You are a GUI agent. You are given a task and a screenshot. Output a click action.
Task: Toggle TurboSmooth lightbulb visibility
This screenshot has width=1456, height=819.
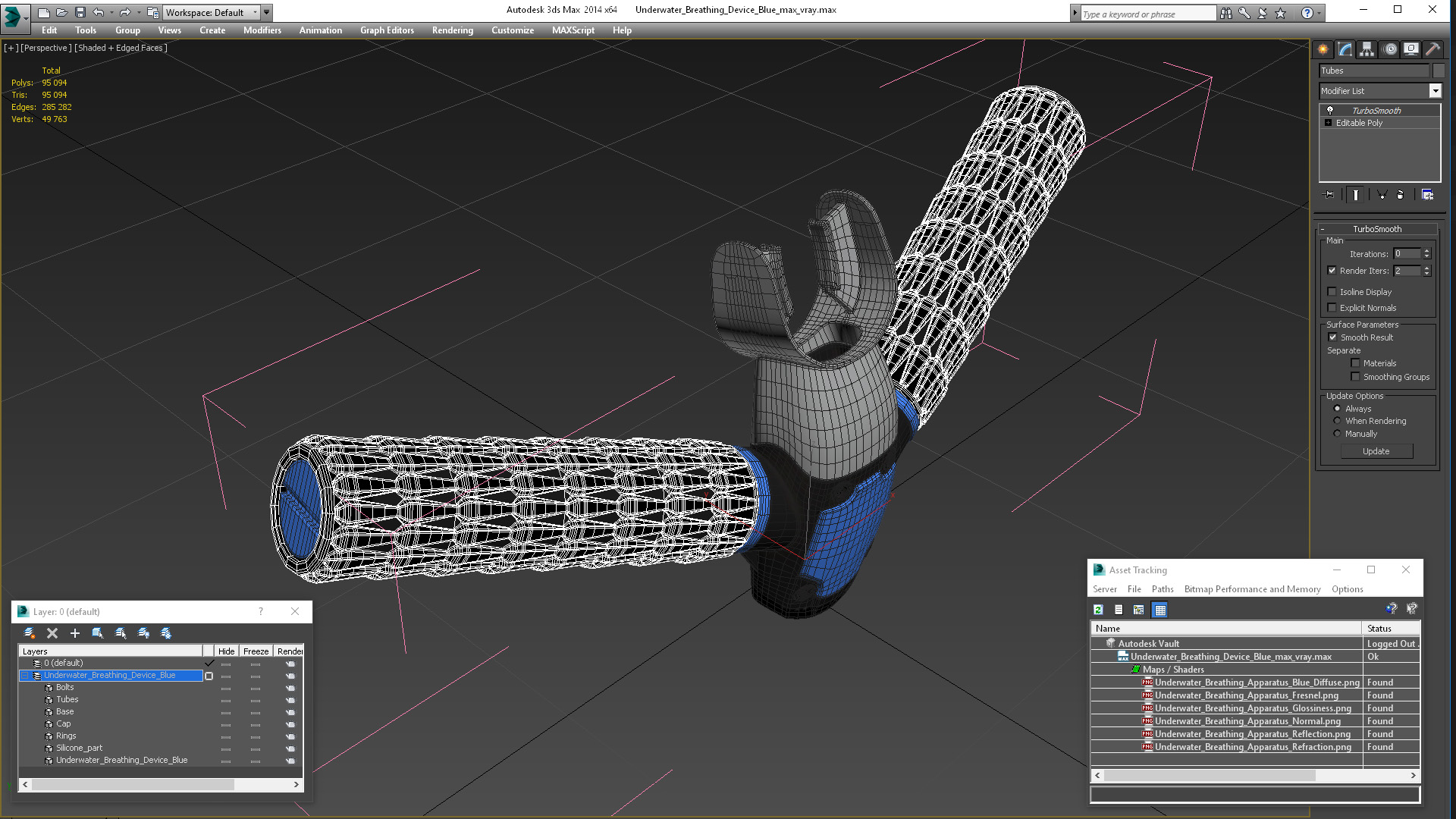[1329, 111]
